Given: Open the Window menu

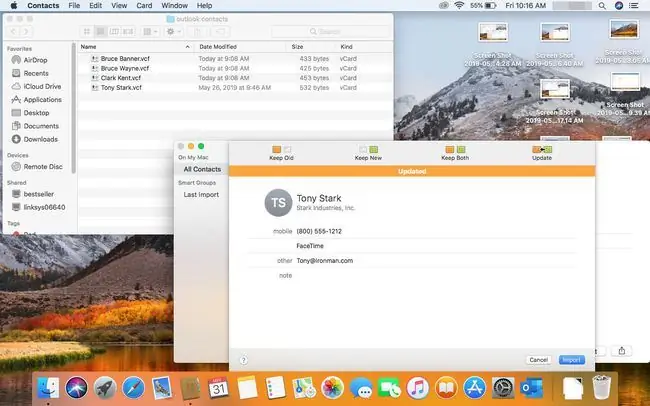Looking at the screenshot, I should [x=175, y=5].
